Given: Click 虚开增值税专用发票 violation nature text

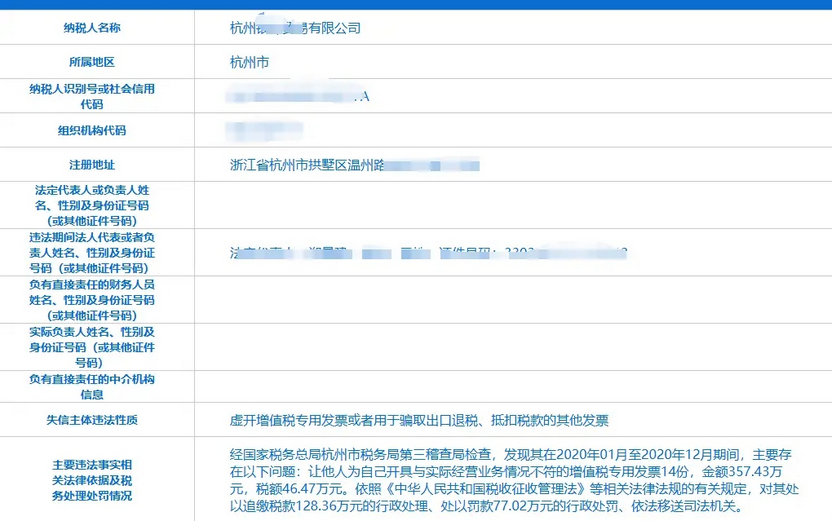Looking at the screenshot, I should coord(419,421).
